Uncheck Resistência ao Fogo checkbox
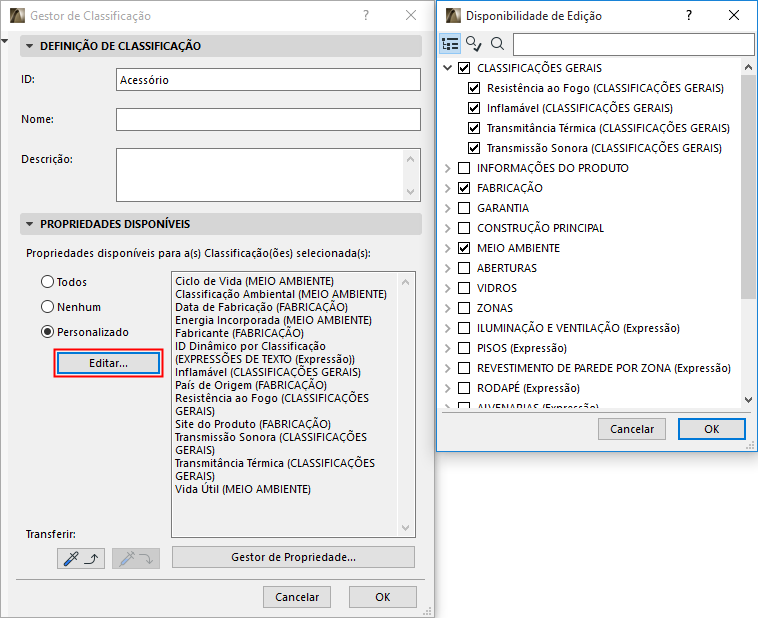 474,88
